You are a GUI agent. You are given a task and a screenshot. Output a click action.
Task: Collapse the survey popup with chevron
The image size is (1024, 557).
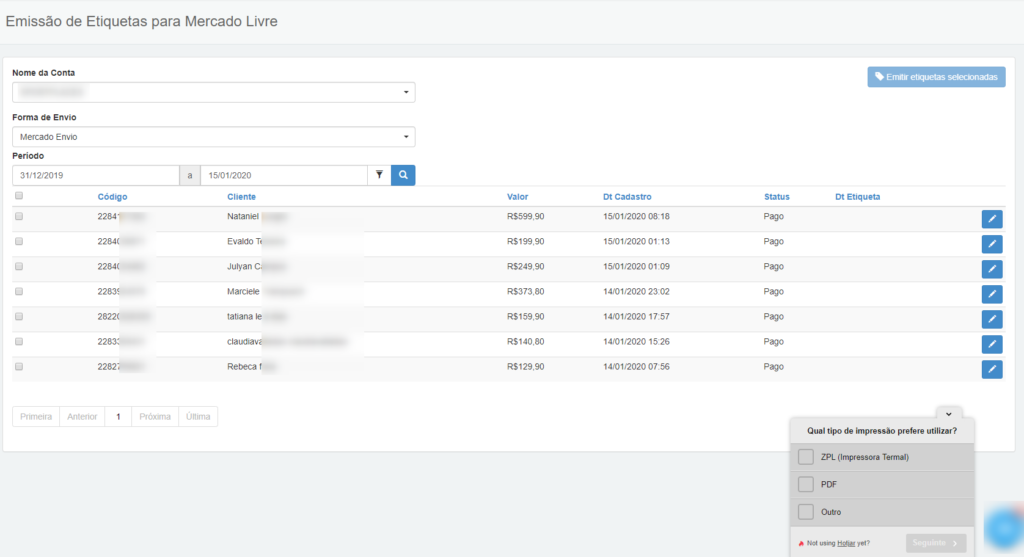(948, 414)
